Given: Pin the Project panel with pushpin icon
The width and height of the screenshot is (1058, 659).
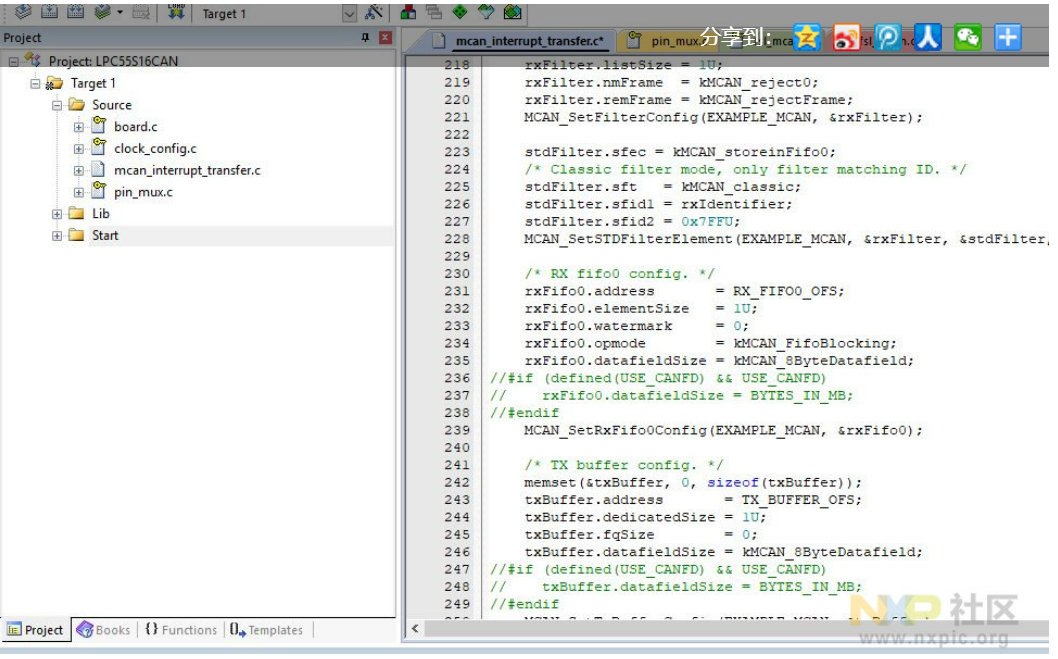Looking at the screenshot, I should [x=365, y=38].
